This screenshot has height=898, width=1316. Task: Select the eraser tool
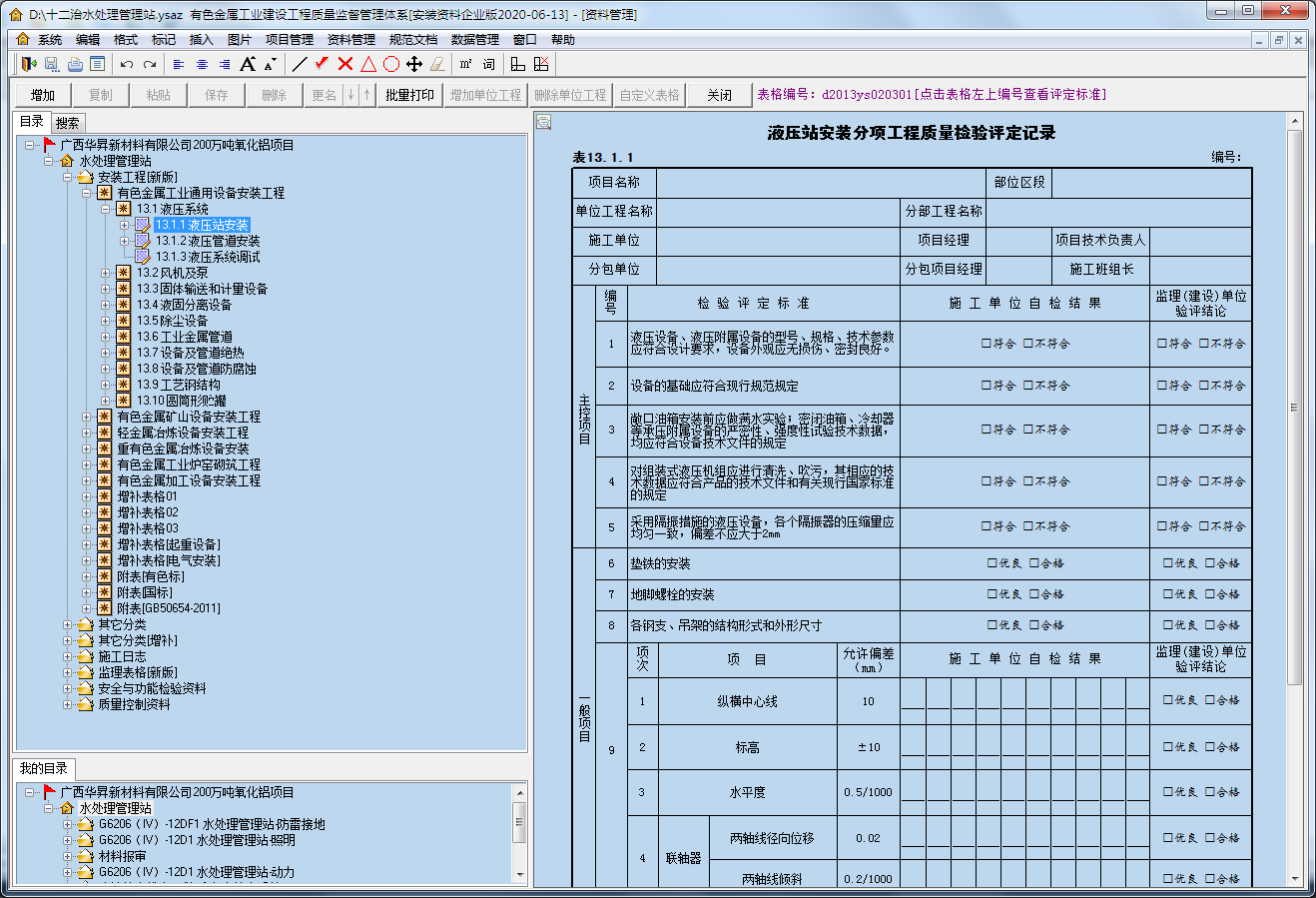coord(437,64)
